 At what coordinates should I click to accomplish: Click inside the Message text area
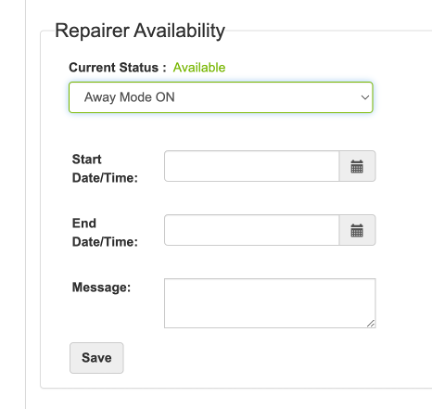[x=270, y=303]
